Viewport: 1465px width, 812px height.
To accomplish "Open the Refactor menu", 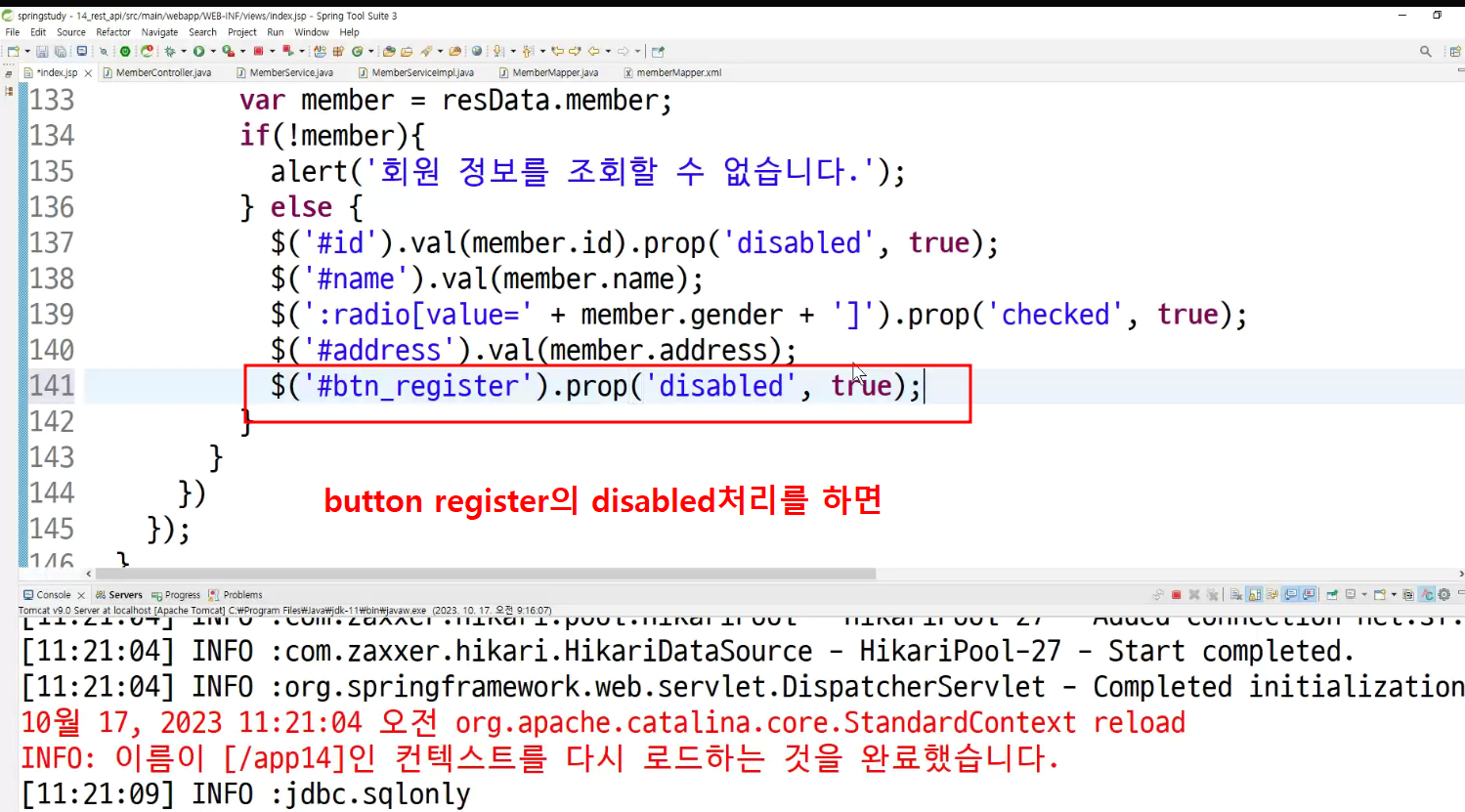I will coord(113,32).
